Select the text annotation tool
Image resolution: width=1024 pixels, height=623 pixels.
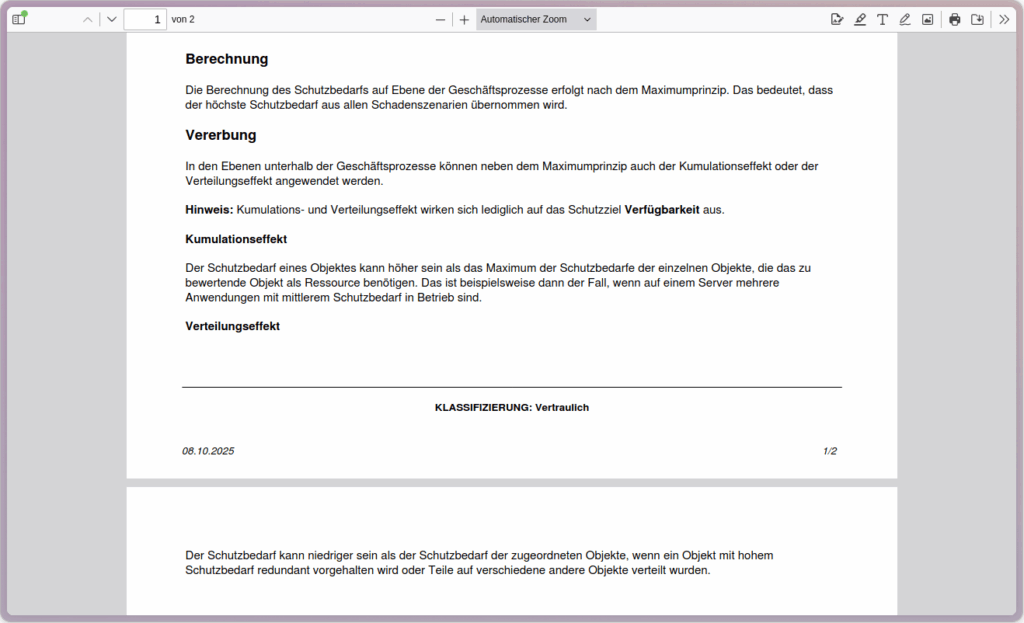tap(882, 19)
